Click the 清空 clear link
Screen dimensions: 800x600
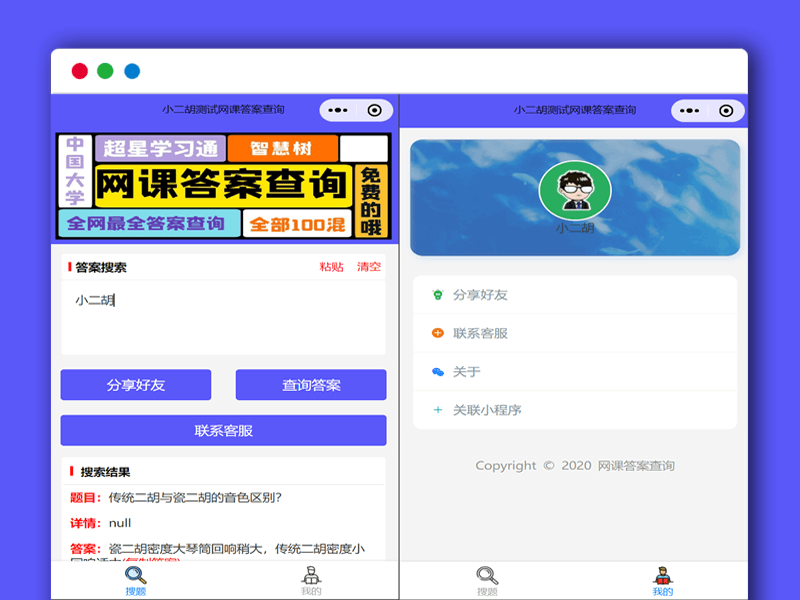tap(369, 267)
